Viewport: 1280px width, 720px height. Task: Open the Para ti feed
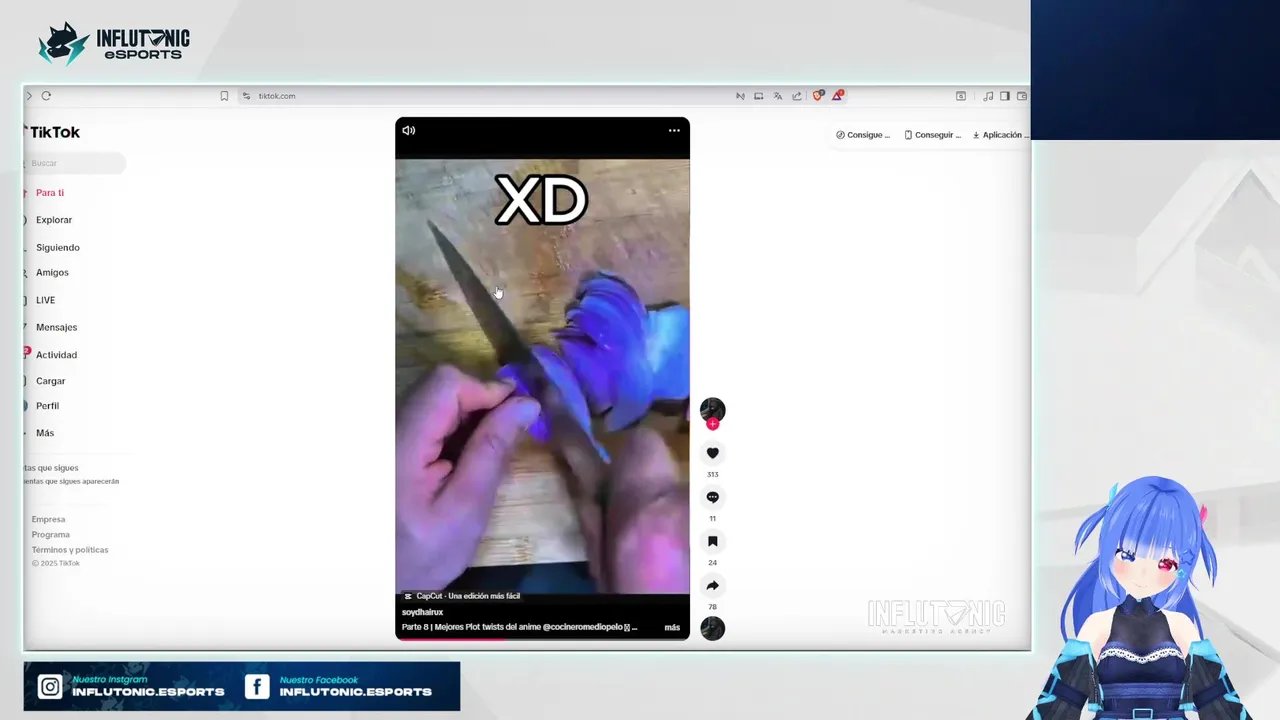pyautogui.click(x=50, y=193)
